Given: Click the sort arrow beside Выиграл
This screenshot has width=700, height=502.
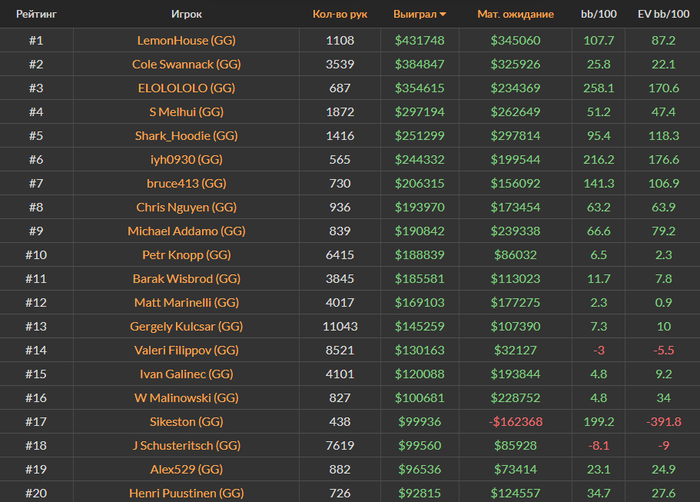Looking at the screenshot, I should point(443,14).
